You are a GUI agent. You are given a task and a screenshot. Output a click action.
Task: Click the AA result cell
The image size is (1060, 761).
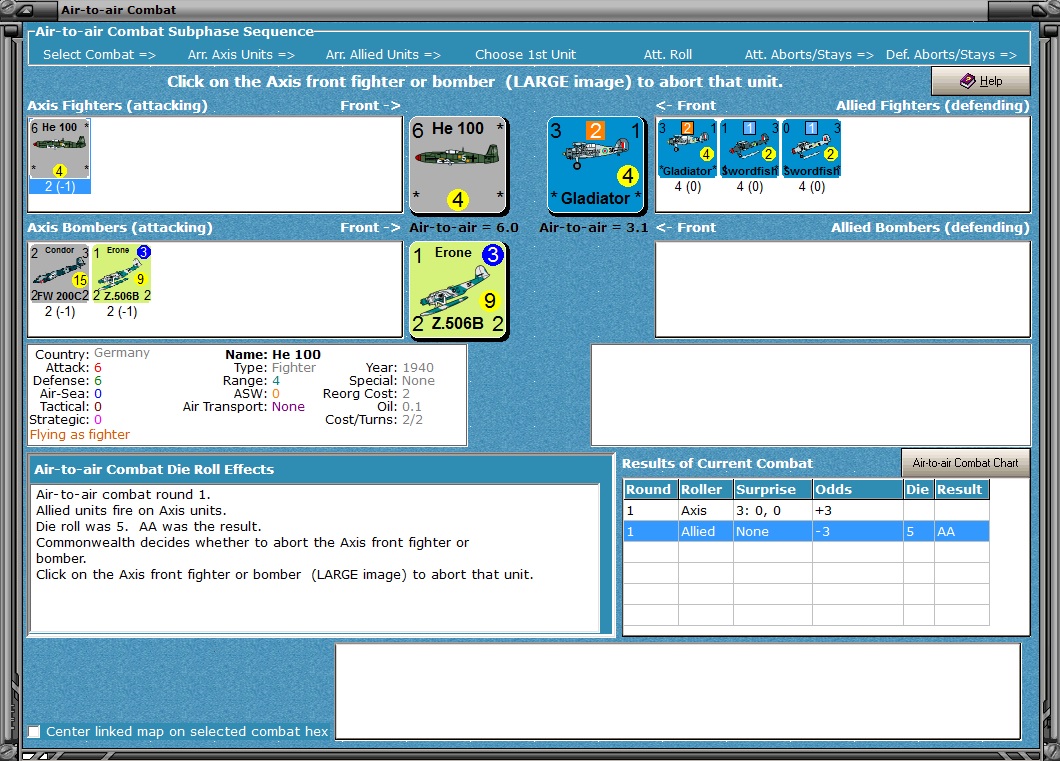click(961, 531)
